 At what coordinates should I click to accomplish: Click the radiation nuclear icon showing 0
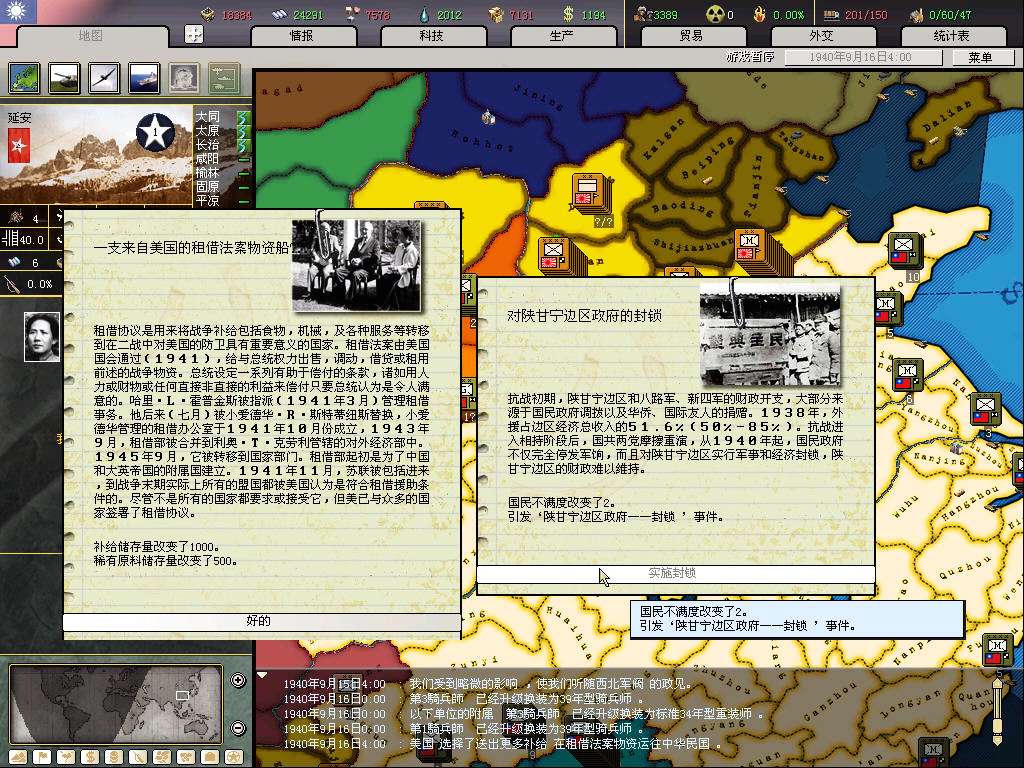715,14
